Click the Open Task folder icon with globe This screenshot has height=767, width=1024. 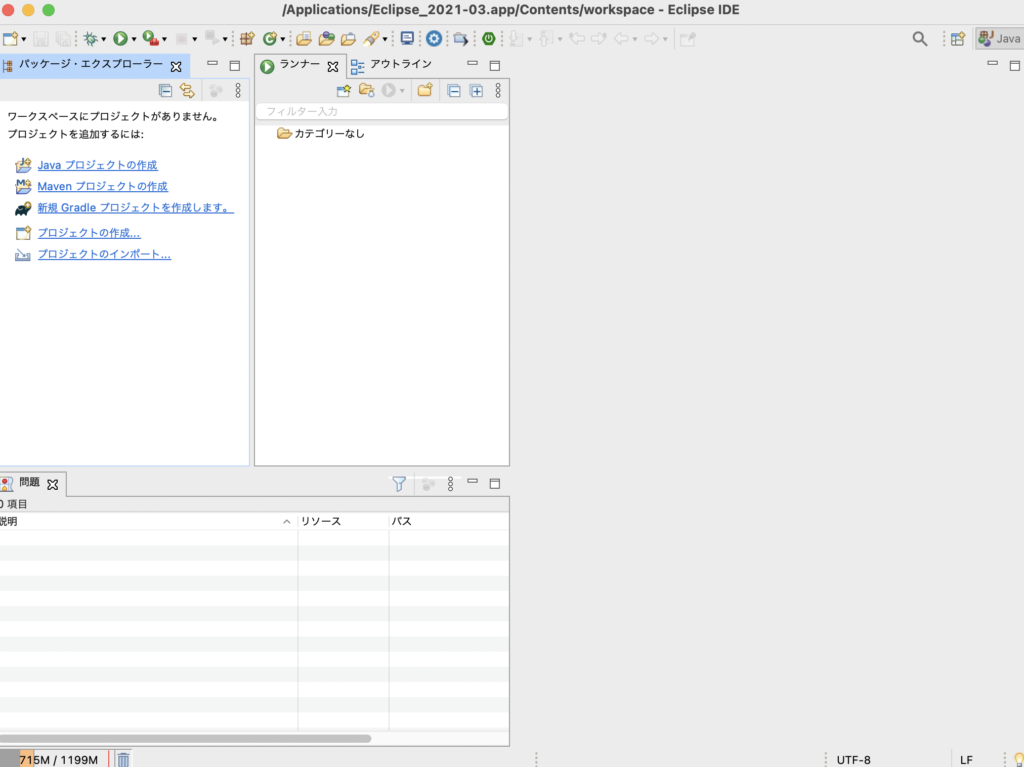click(x=326, y=39)
